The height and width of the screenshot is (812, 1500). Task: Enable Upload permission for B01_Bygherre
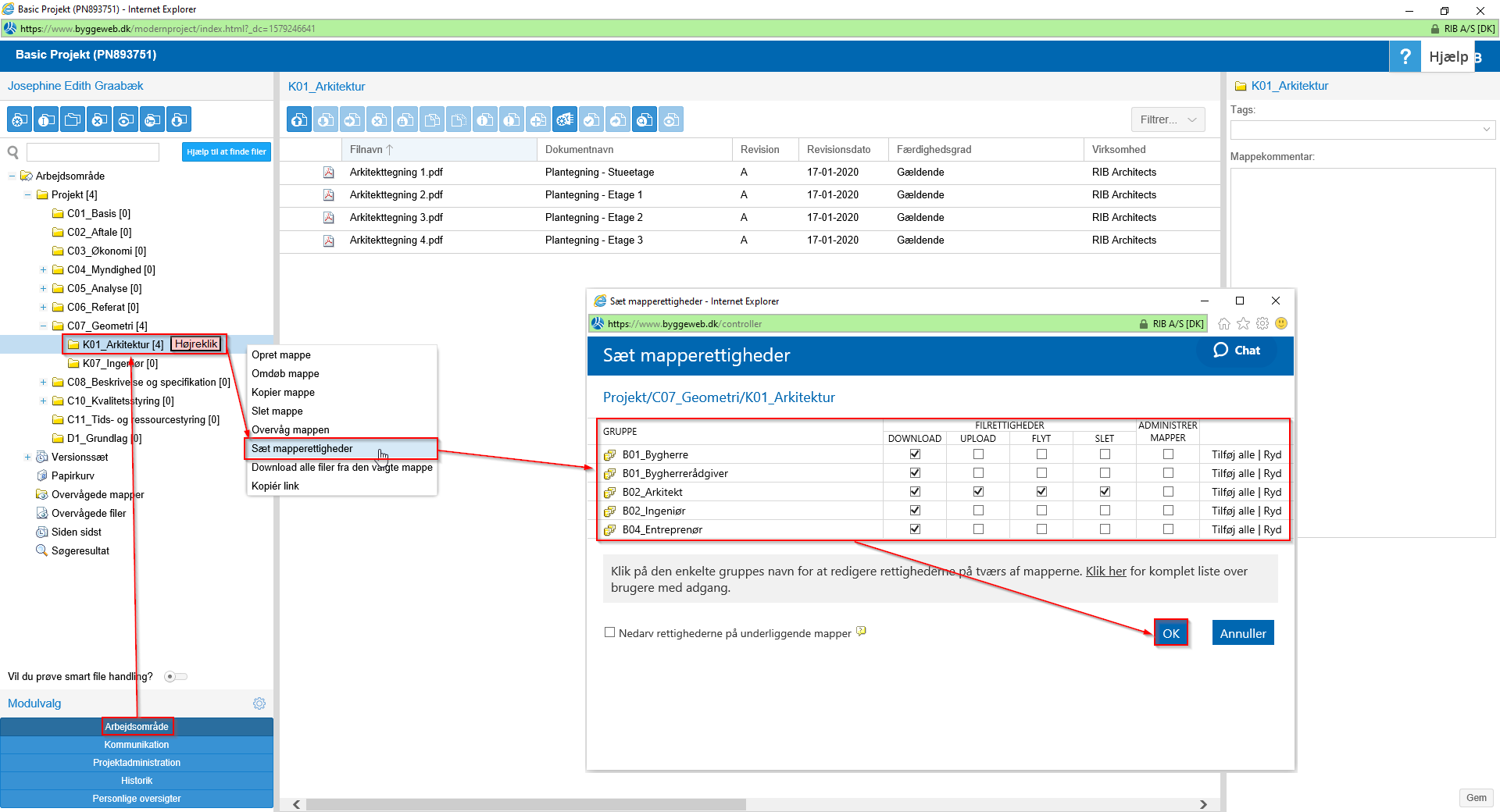(x=978, y=454)
